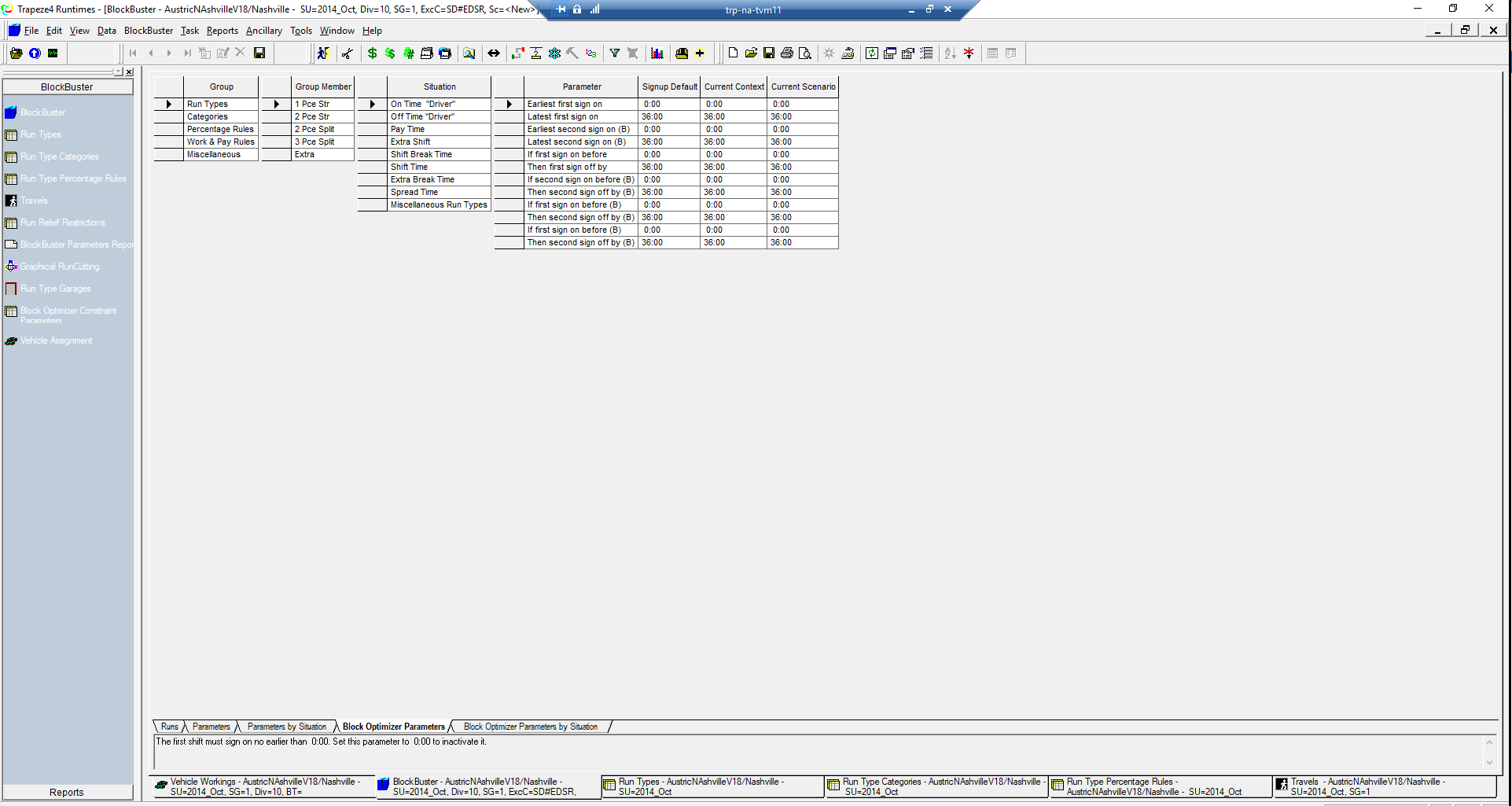Image resolution: width=1512 pixels, height=806 pixels.
Task: Click the Reports button at sidebar bottom
Action: click(x=67, y=792)
